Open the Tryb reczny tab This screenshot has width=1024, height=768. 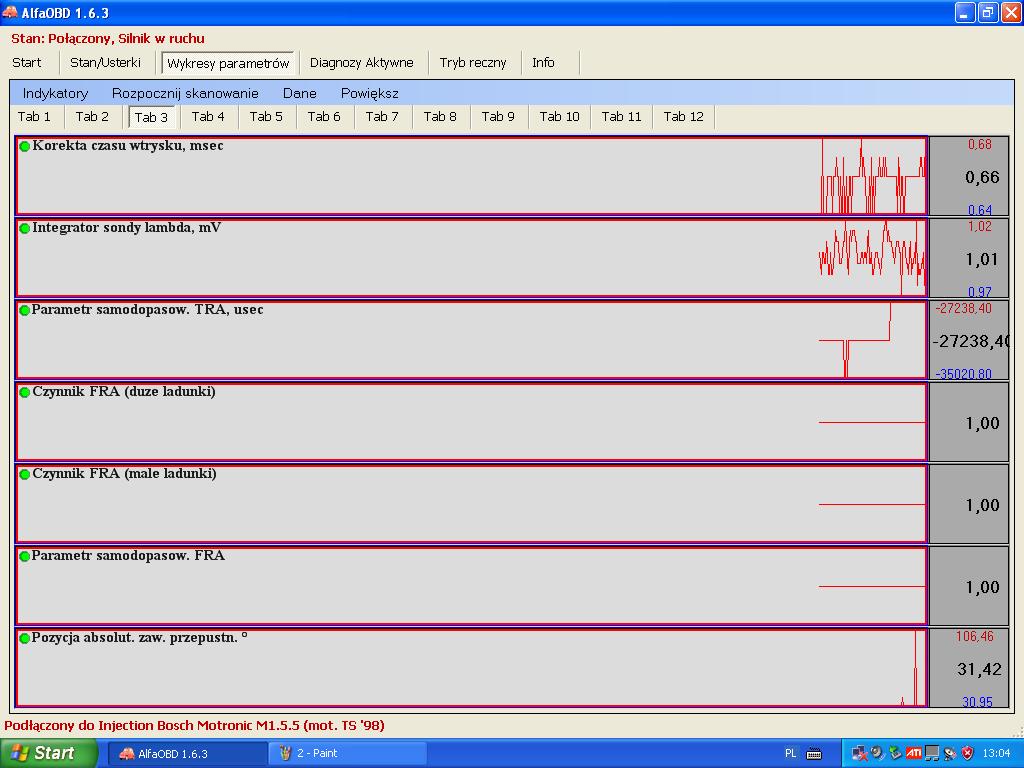pos(473,62)
